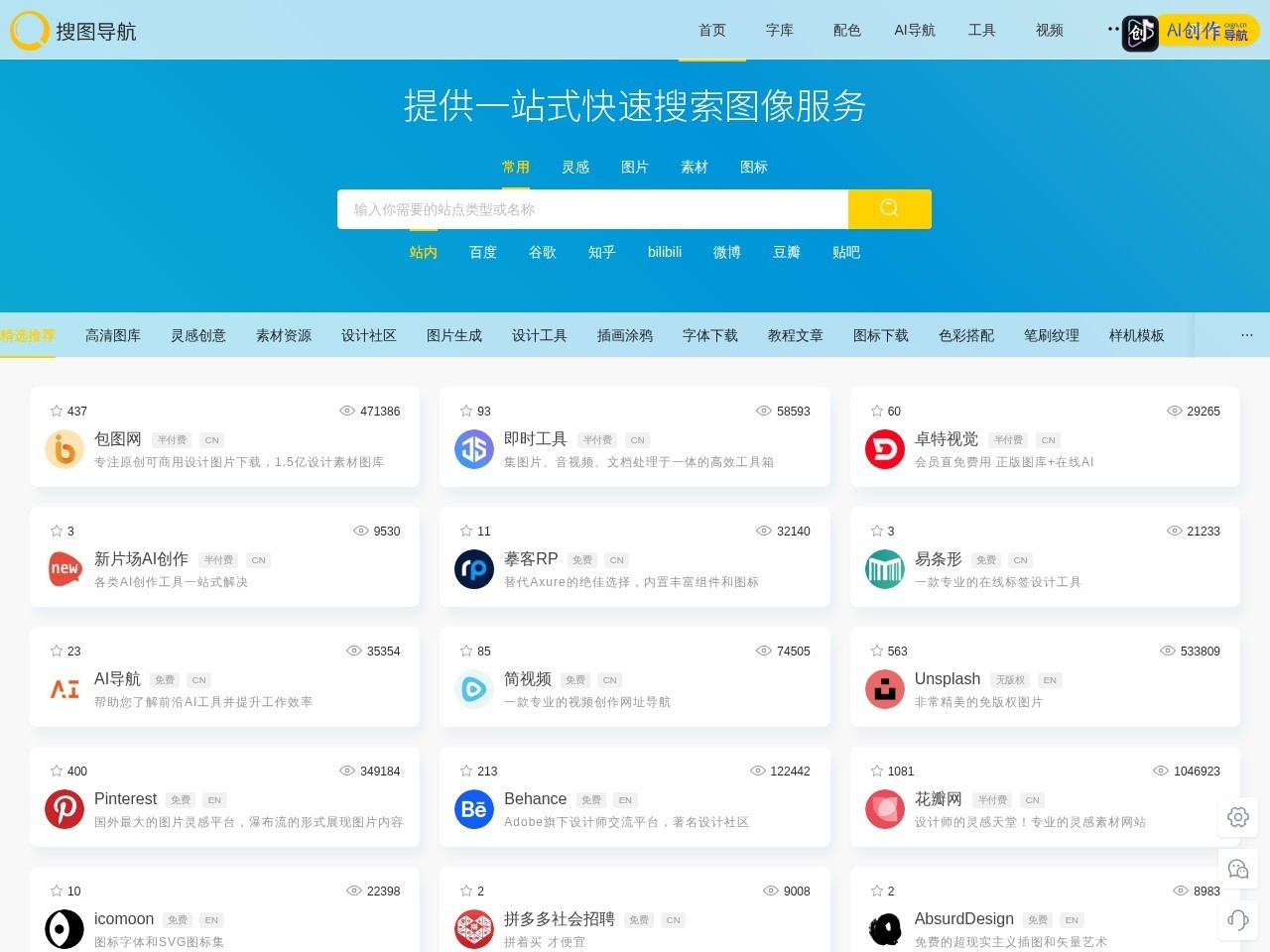The image size is (1270, 952).
Task: Open the AI创作导航 banner
Action: pos(1191,32)
